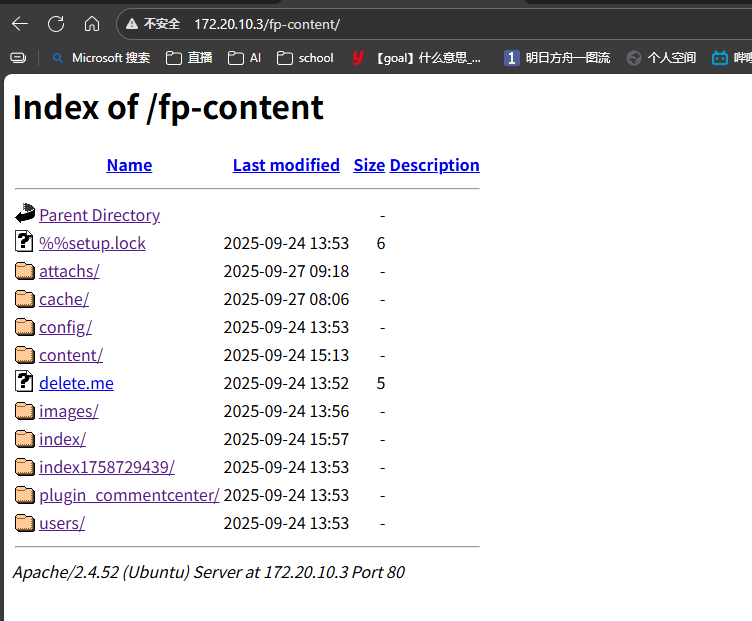Sort listing by Size column

pyautogui.click(x=369, y=165)
